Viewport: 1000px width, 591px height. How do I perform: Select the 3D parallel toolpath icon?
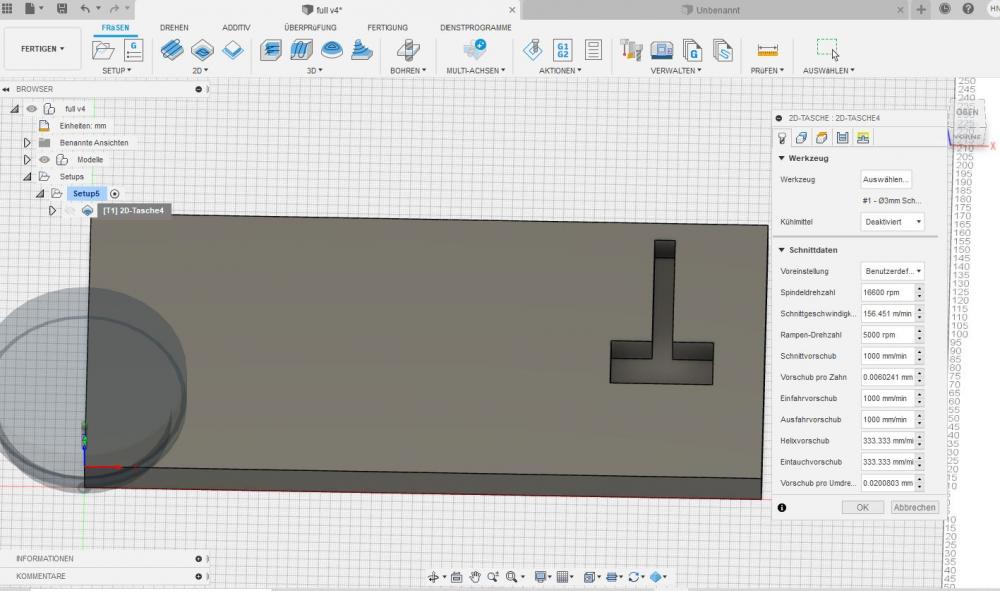point(332,50)
